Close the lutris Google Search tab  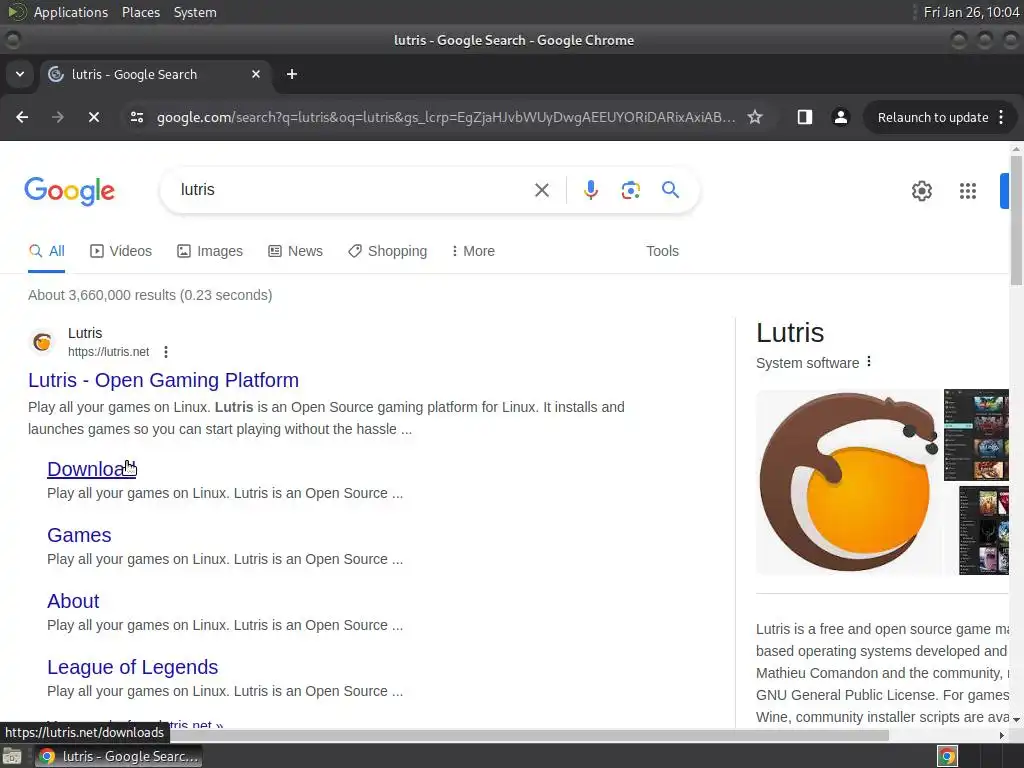coord(256,74)
